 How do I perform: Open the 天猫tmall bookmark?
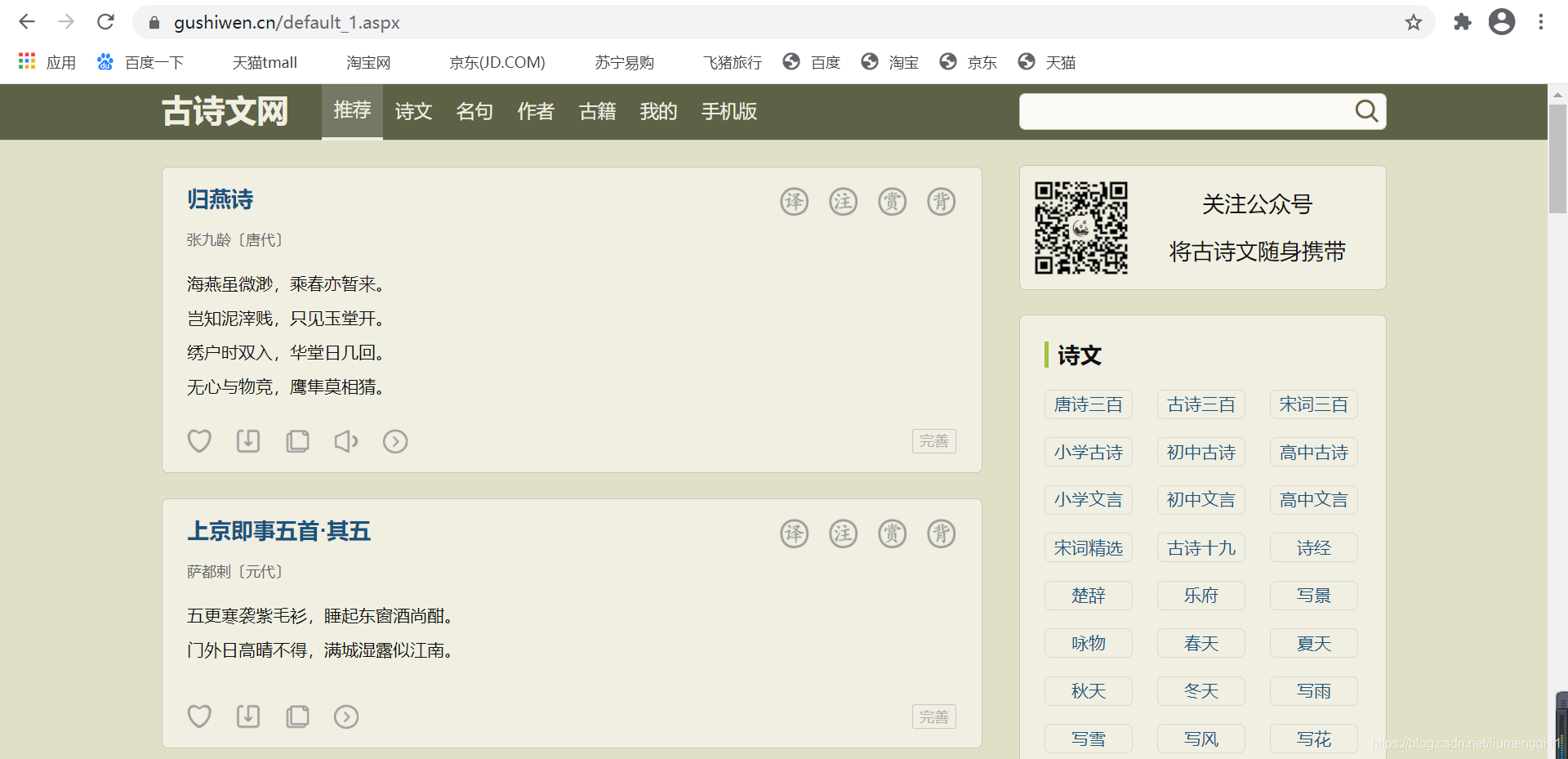pyautogui.click(x=264, y=62)
